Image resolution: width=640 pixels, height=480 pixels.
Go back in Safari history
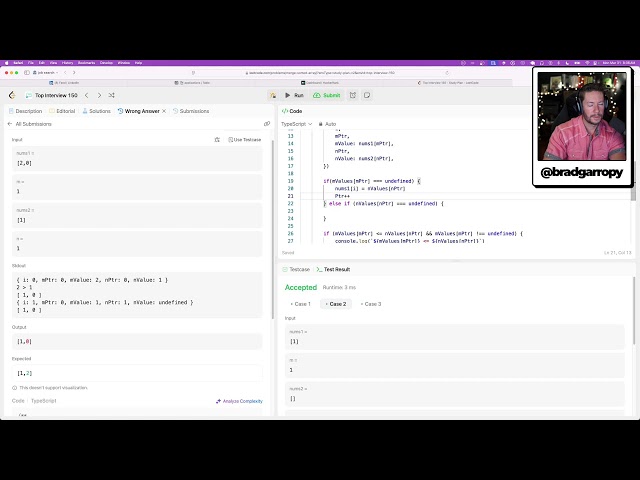[x=65, y=73]
